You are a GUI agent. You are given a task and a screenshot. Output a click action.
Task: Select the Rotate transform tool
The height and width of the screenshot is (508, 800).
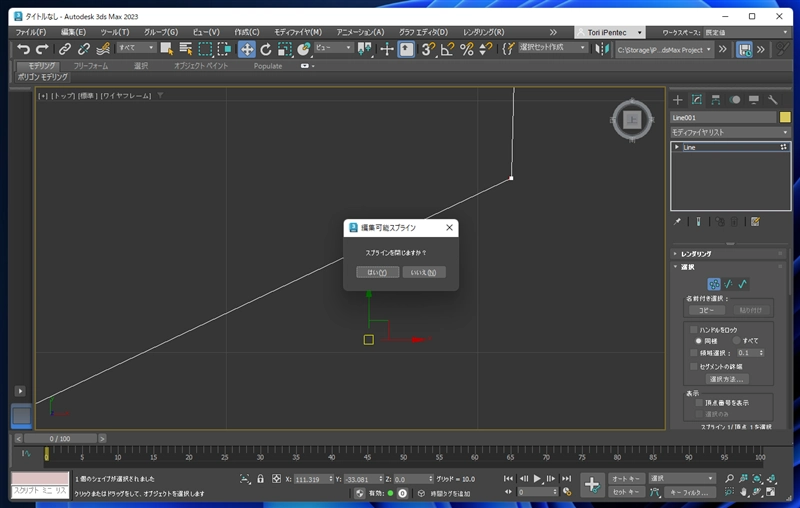coord(266,49)
